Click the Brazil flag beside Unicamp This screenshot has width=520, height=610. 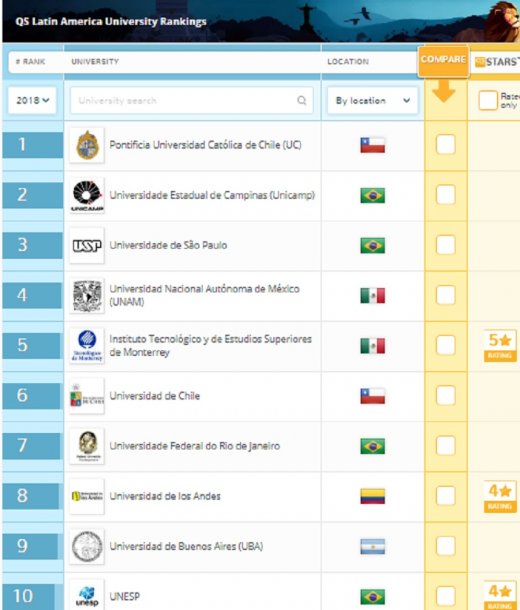pos(373,195)
